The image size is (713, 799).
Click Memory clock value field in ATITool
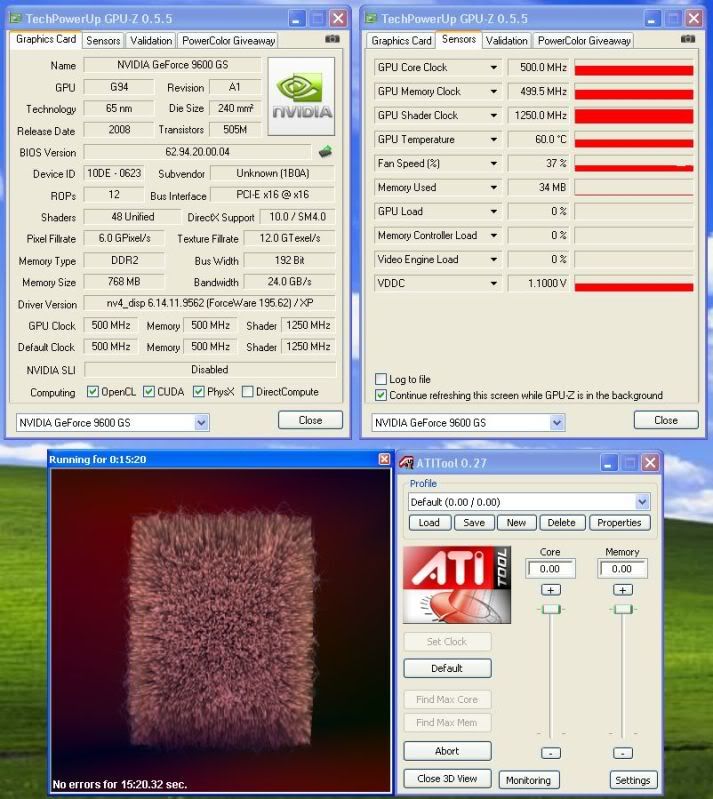pos(622,569)
